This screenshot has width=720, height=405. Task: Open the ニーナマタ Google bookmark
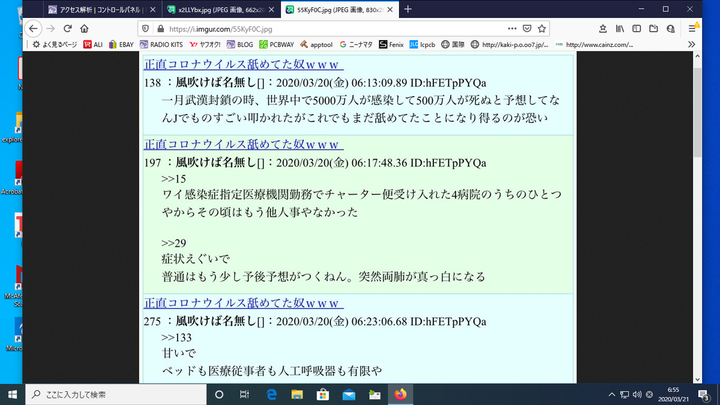click(356, 45)
